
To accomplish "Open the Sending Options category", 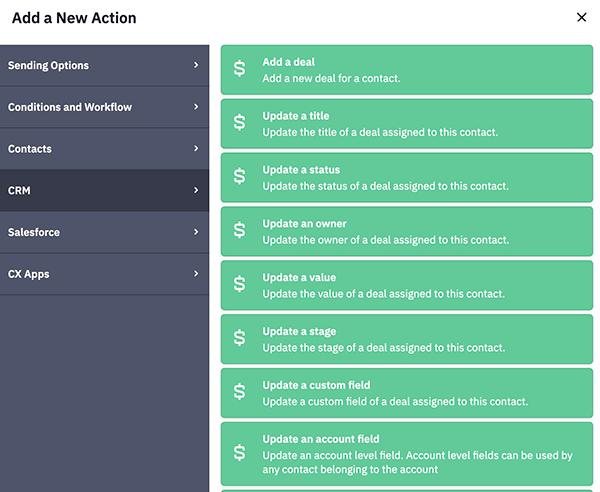I will tap(104, 65).
